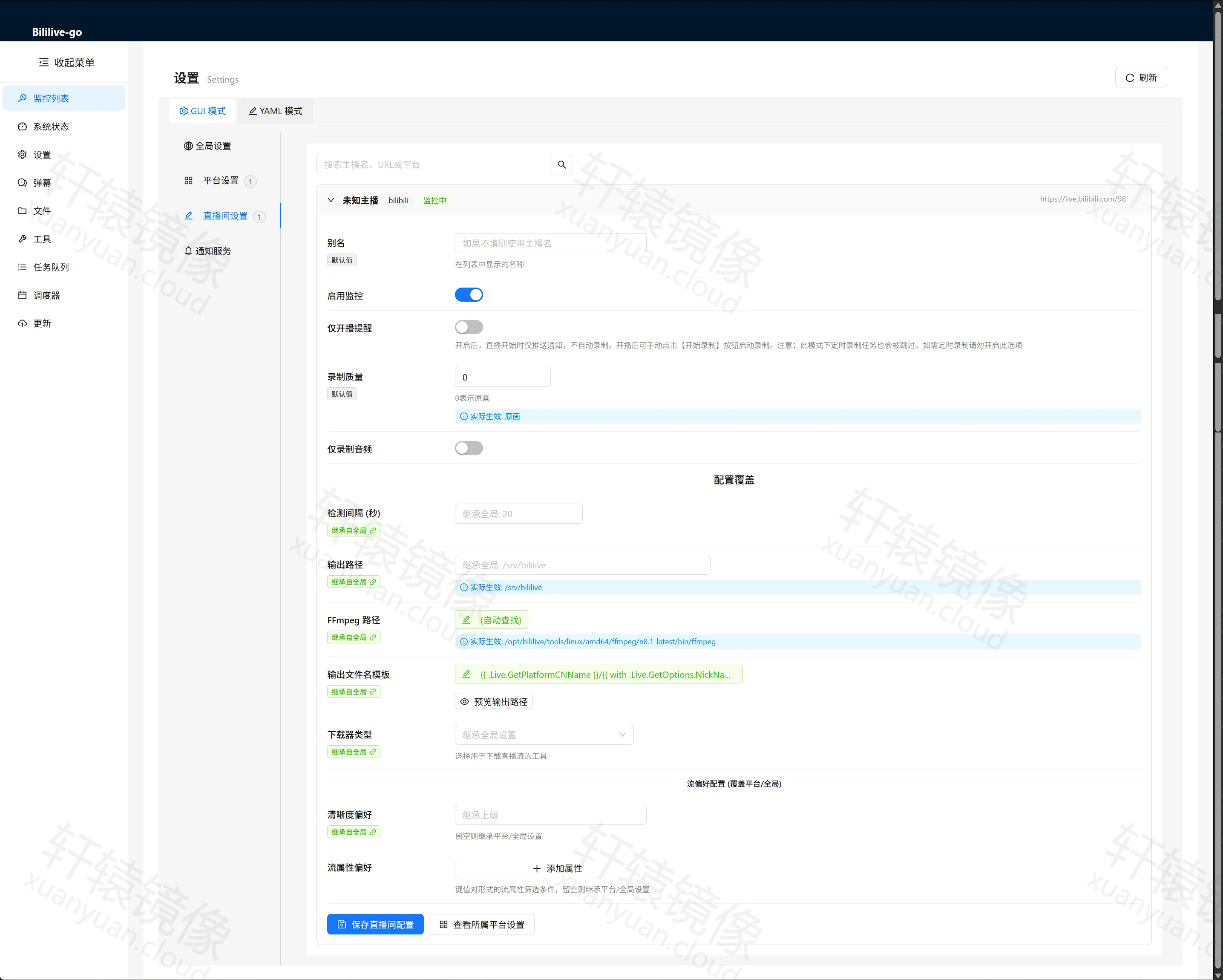Toggle the 启用监控 switch
Viewport: 1223px width, 980px height.
click(x=469, y=295)
